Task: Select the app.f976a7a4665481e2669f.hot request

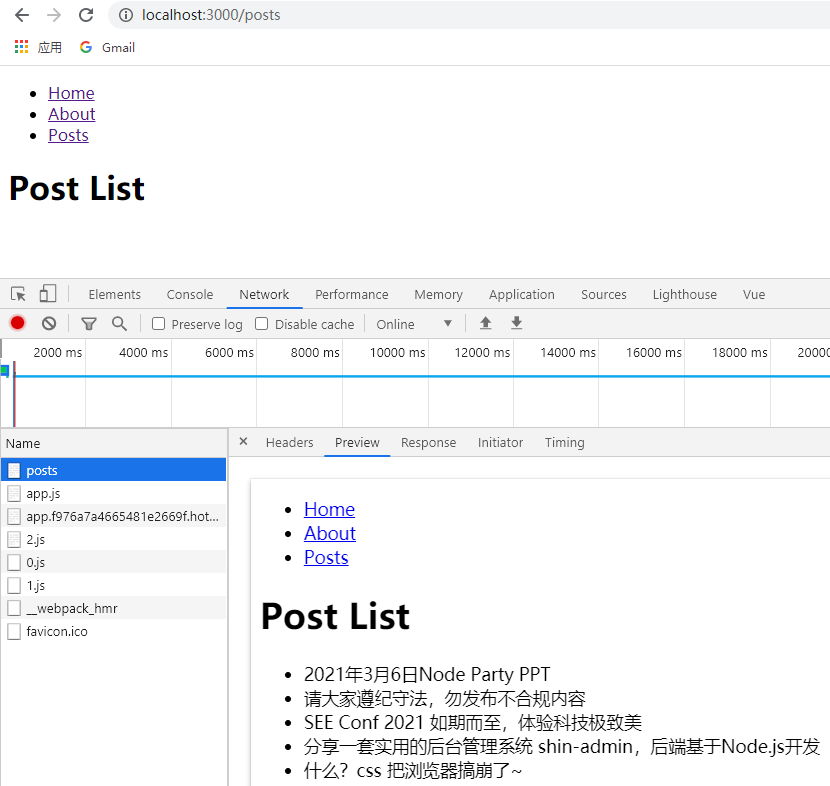Action: tap(114, 516)
